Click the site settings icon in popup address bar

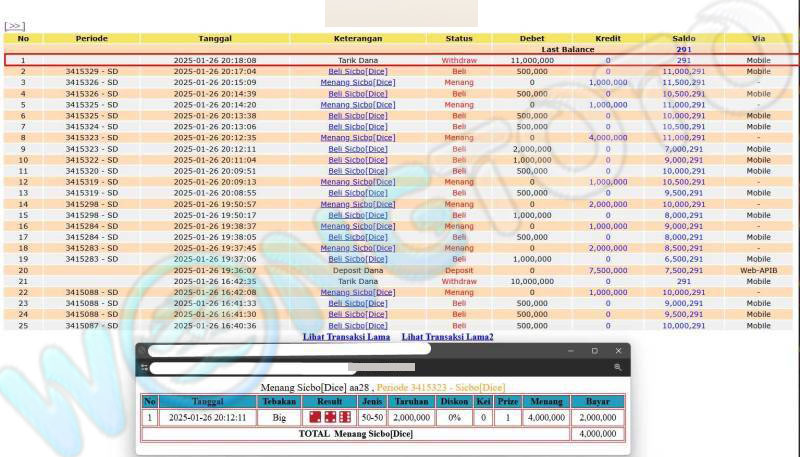pyautogui.click(x=144, y=367)
